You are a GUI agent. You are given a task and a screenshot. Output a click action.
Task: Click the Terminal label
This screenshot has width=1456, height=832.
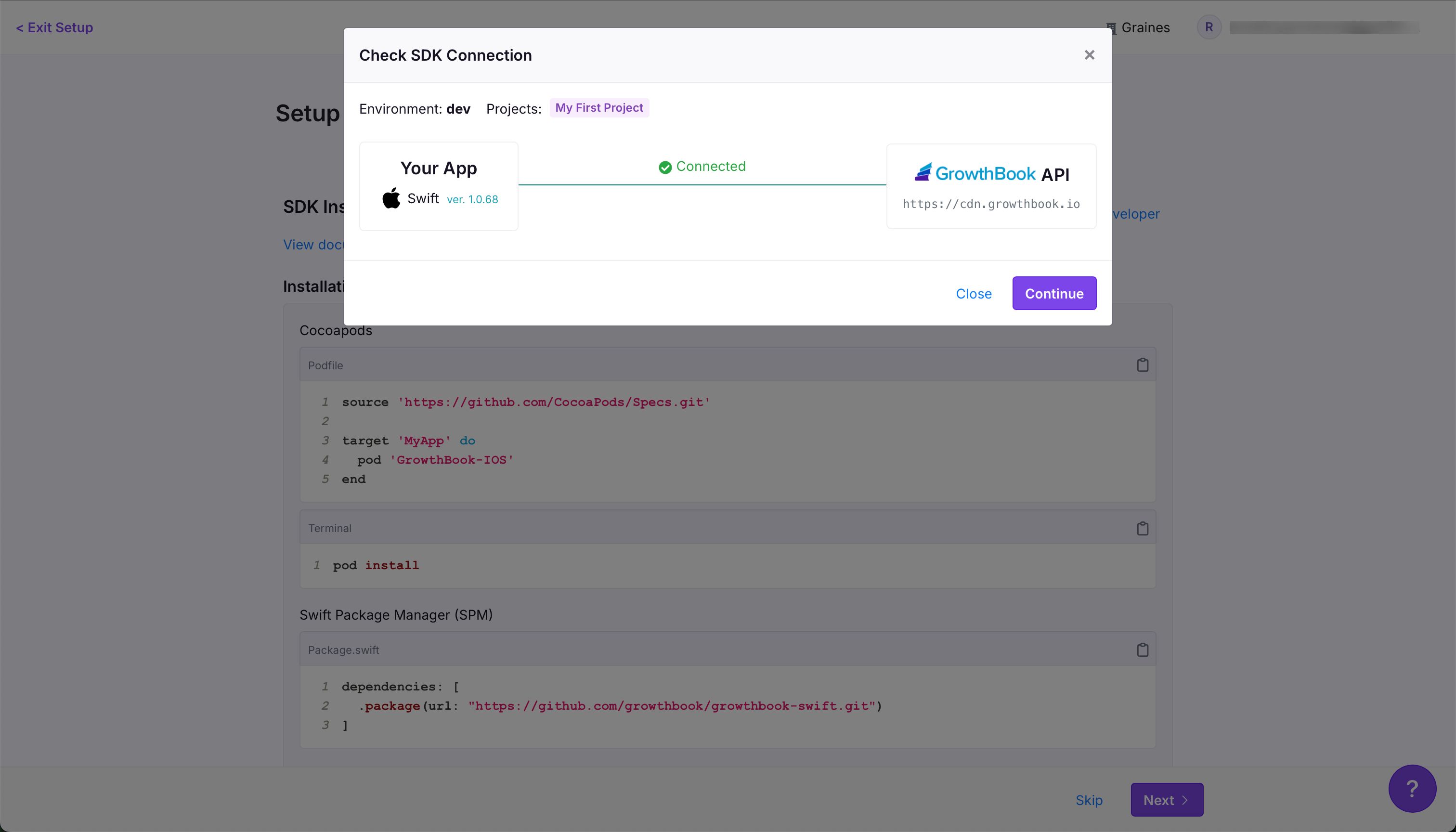pyautogui.click(x=330, y=528)
